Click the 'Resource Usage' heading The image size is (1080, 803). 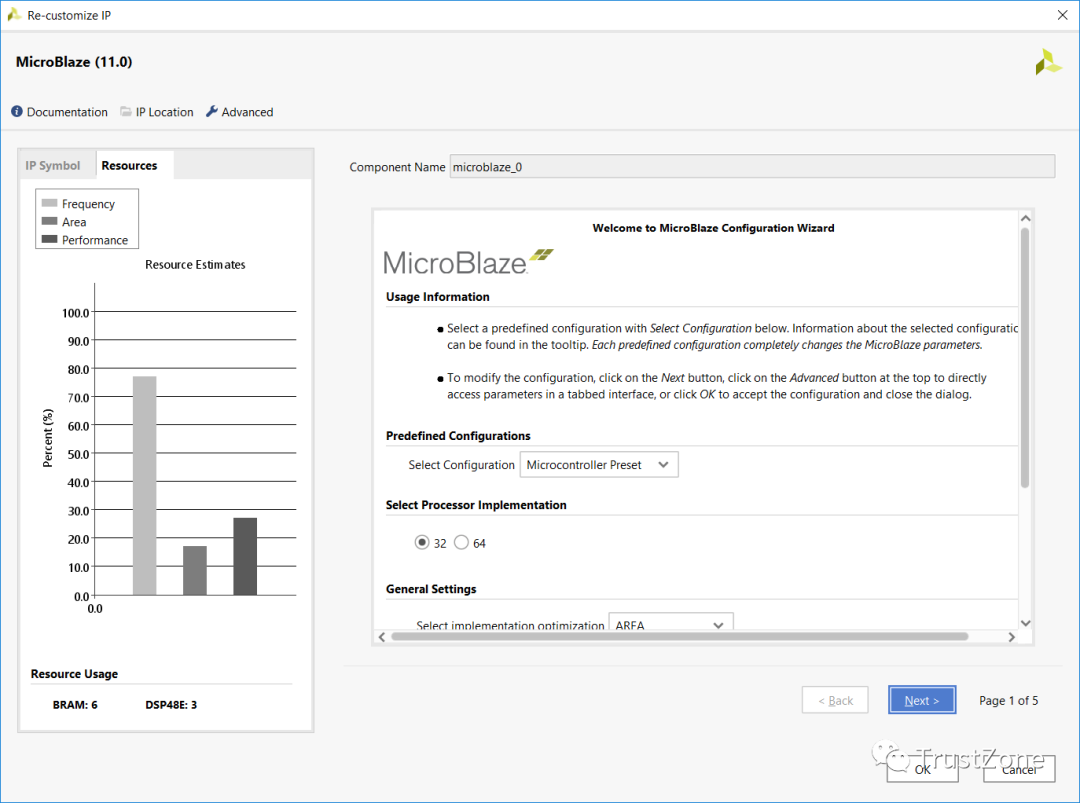(74, 674)
